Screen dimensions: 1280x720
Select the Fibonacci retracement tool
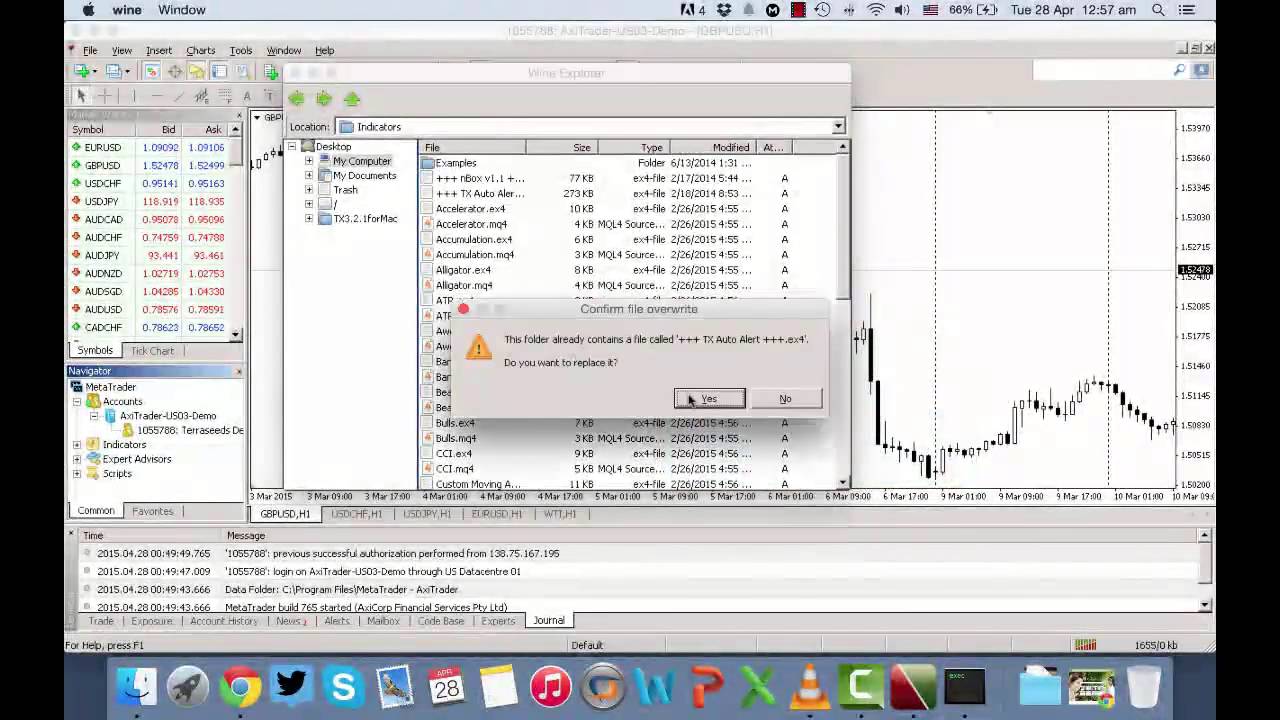click(225, 96)
